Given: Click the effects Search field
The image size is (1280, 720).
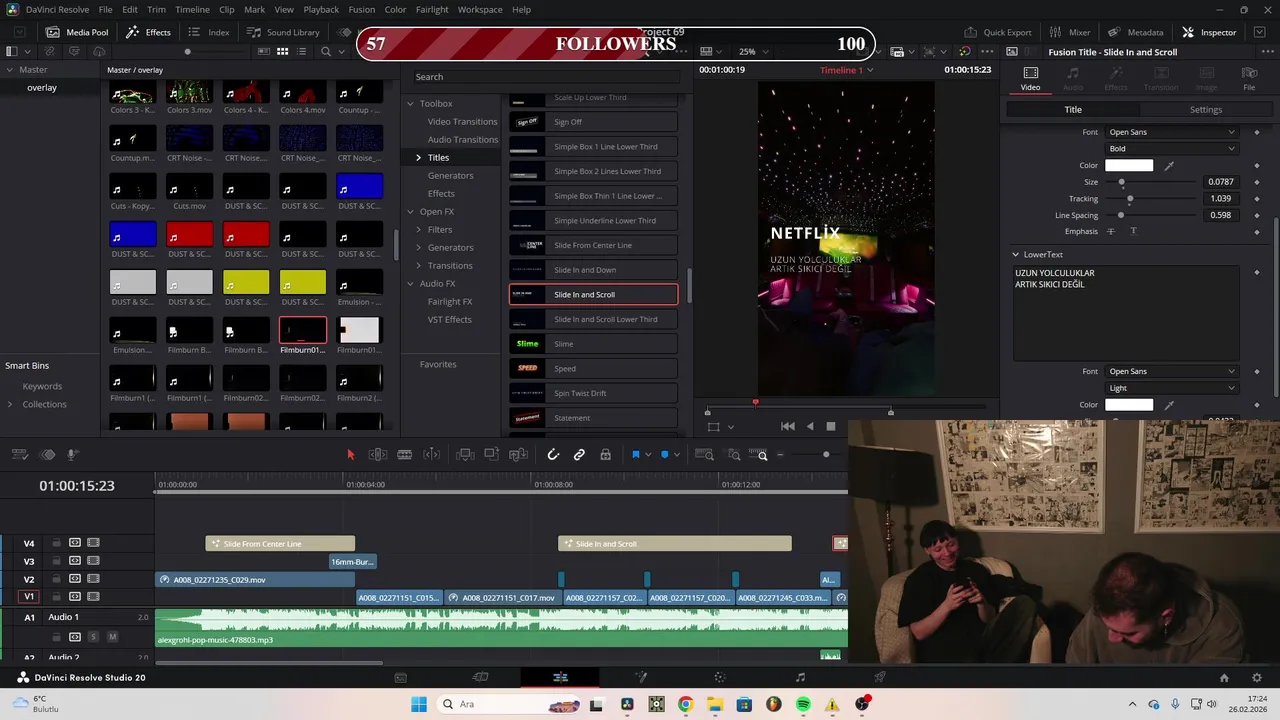Looking at the screenshot, I should point(545,77).
